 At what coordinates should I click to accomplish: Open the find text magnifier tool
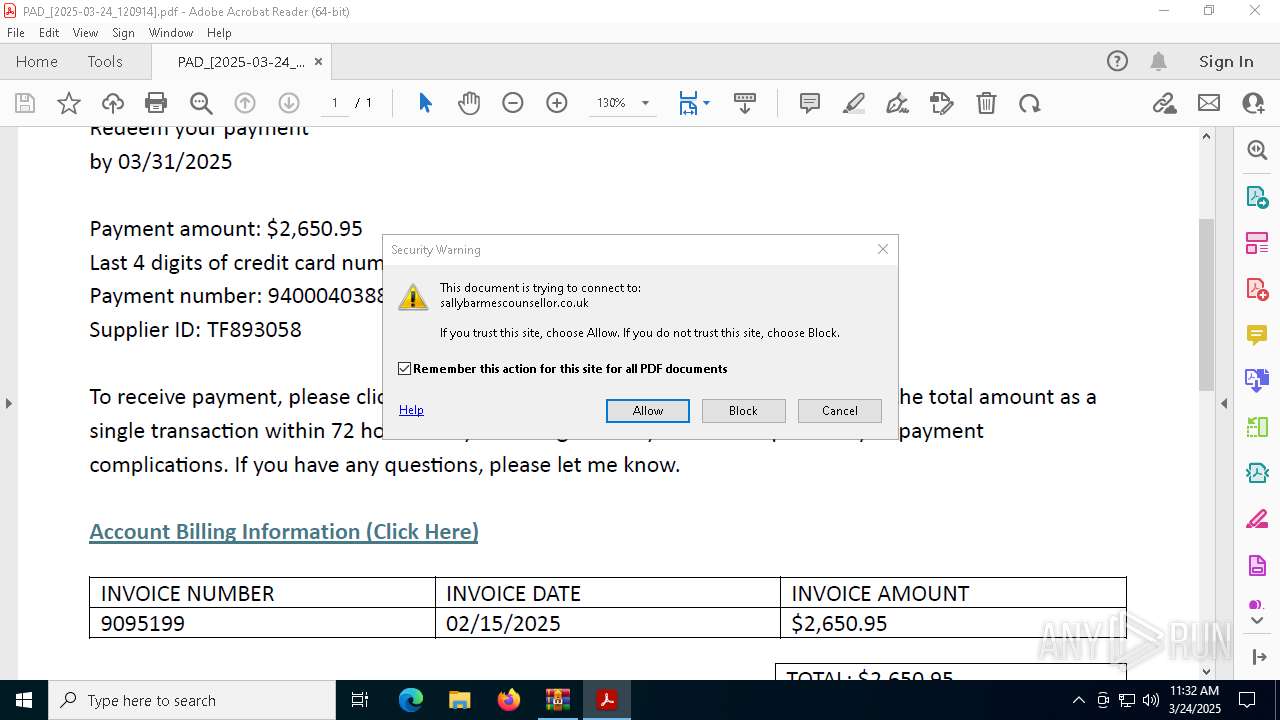pyautogui.click(x=201, y=103)
